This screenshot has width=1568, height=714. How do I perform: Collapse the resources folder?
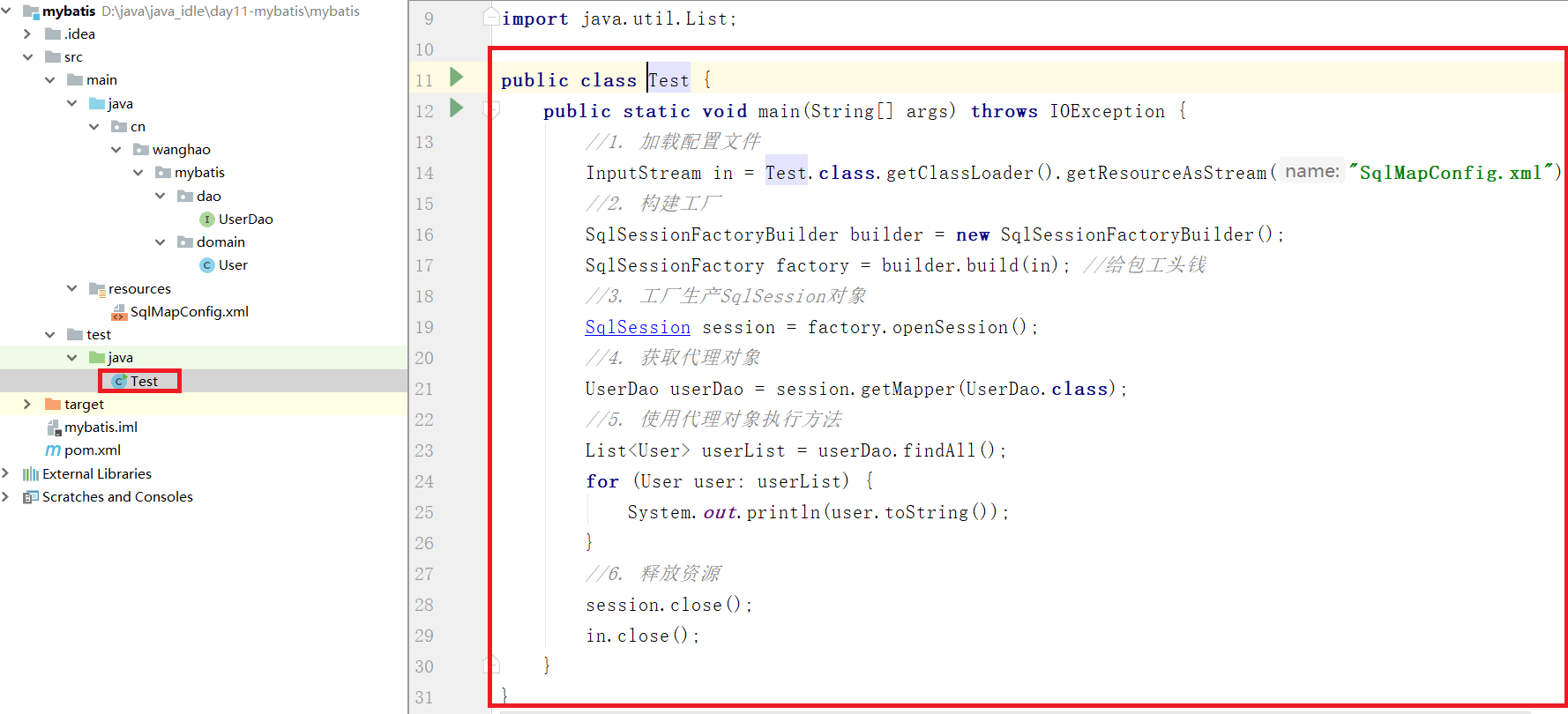coord(71,288)
